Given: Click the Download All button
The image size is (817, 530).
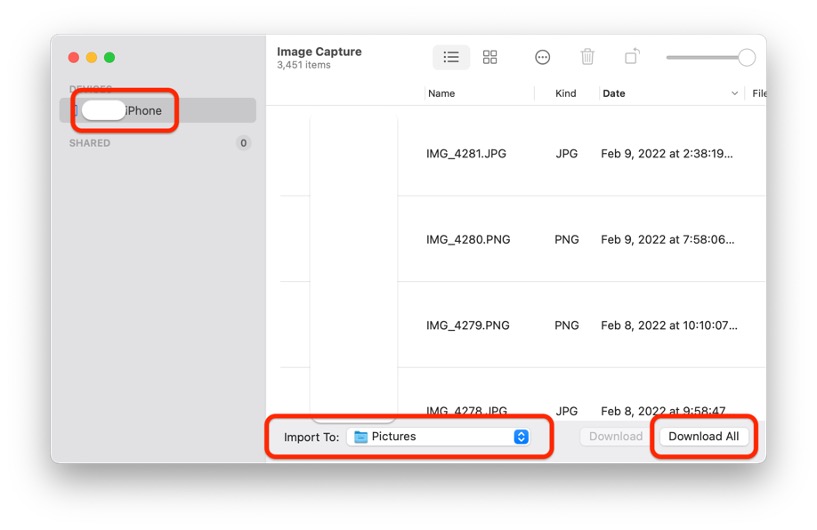Looking at the screenshot, I should click(703, 437).
